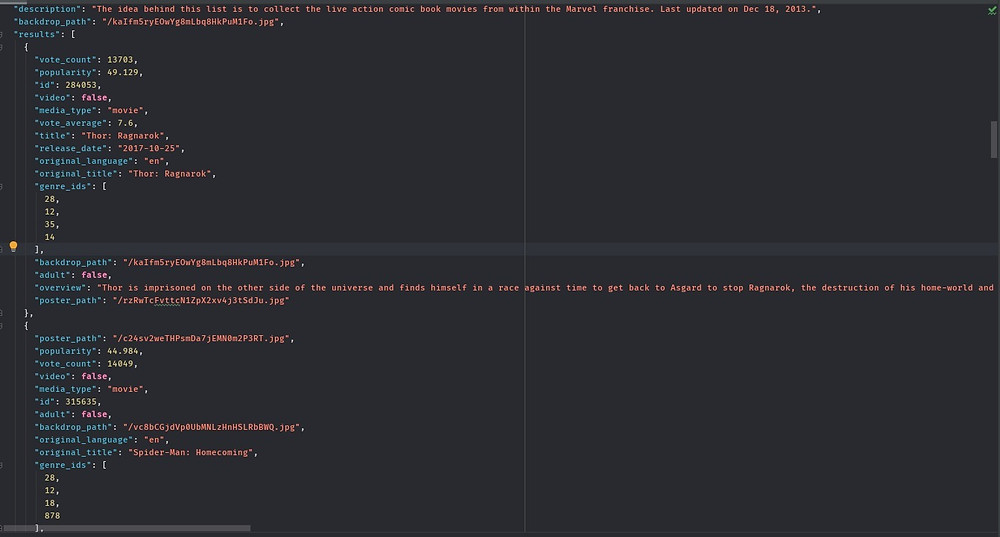Screen dimensions: 1000x537
Task: Click genre id 35
Action: point(50,224)
